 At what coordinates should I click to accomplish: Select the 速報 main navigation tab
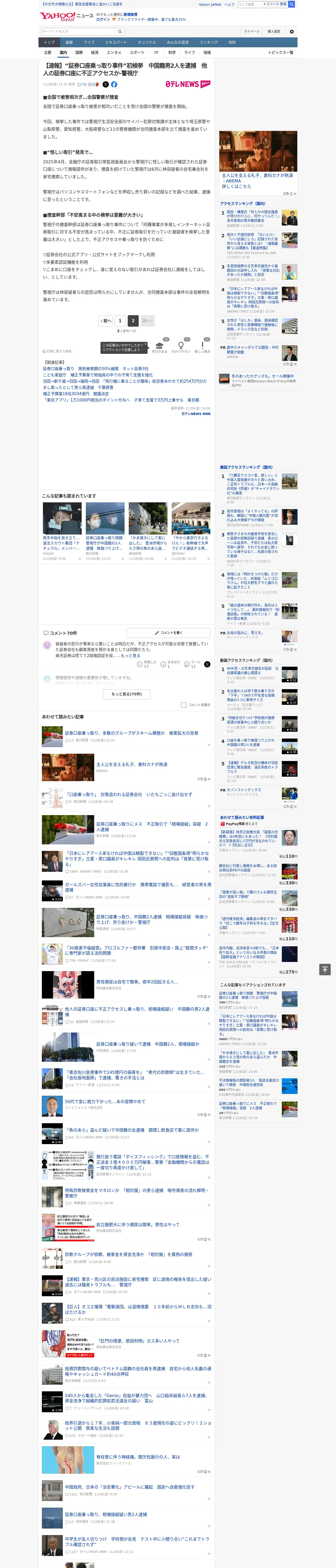[x=69, y=43]
